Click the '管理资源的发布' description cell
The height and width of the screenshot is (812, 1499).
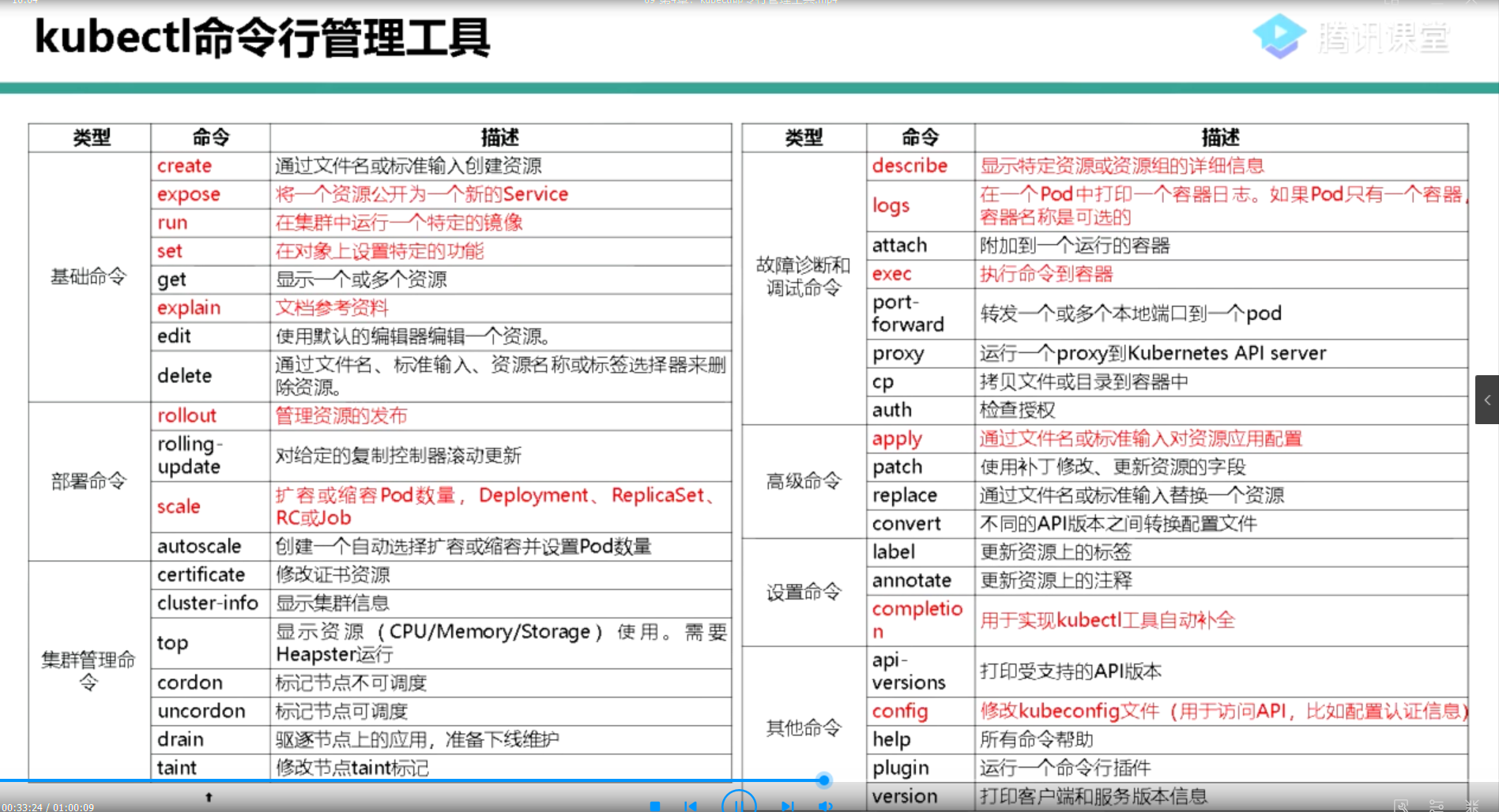[501, 415]
